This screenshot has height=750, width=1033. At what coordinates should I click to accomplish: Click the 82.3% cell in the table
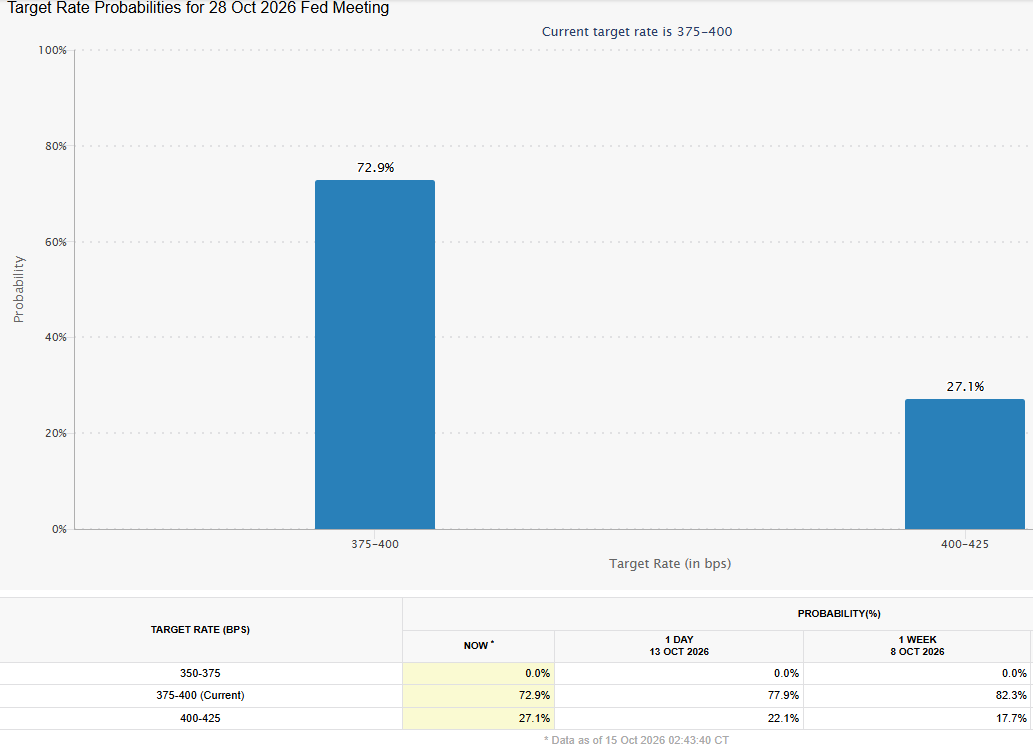click(917, 695)
